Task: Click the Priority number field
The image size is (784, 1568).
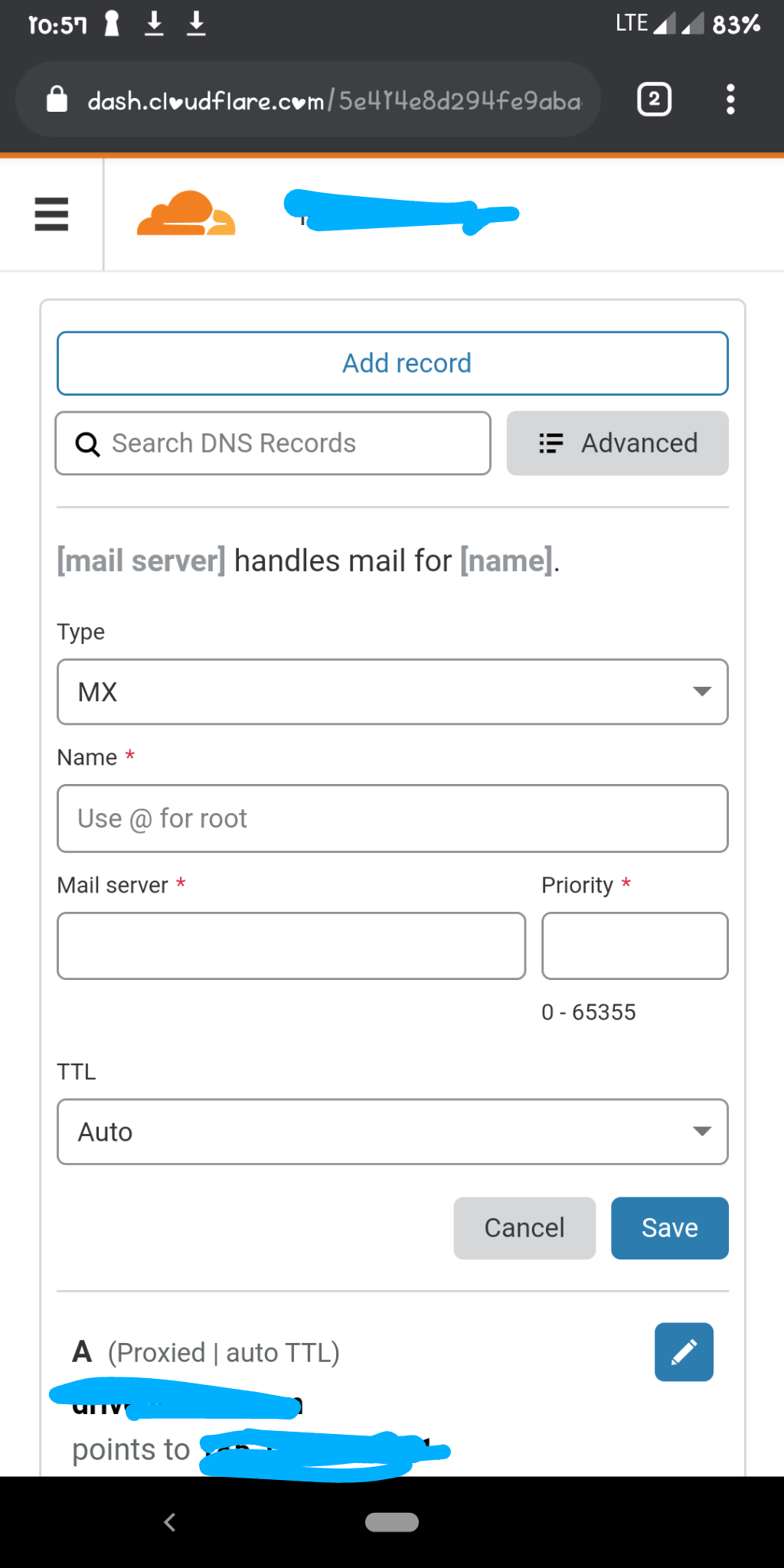Action: point(635,946)
